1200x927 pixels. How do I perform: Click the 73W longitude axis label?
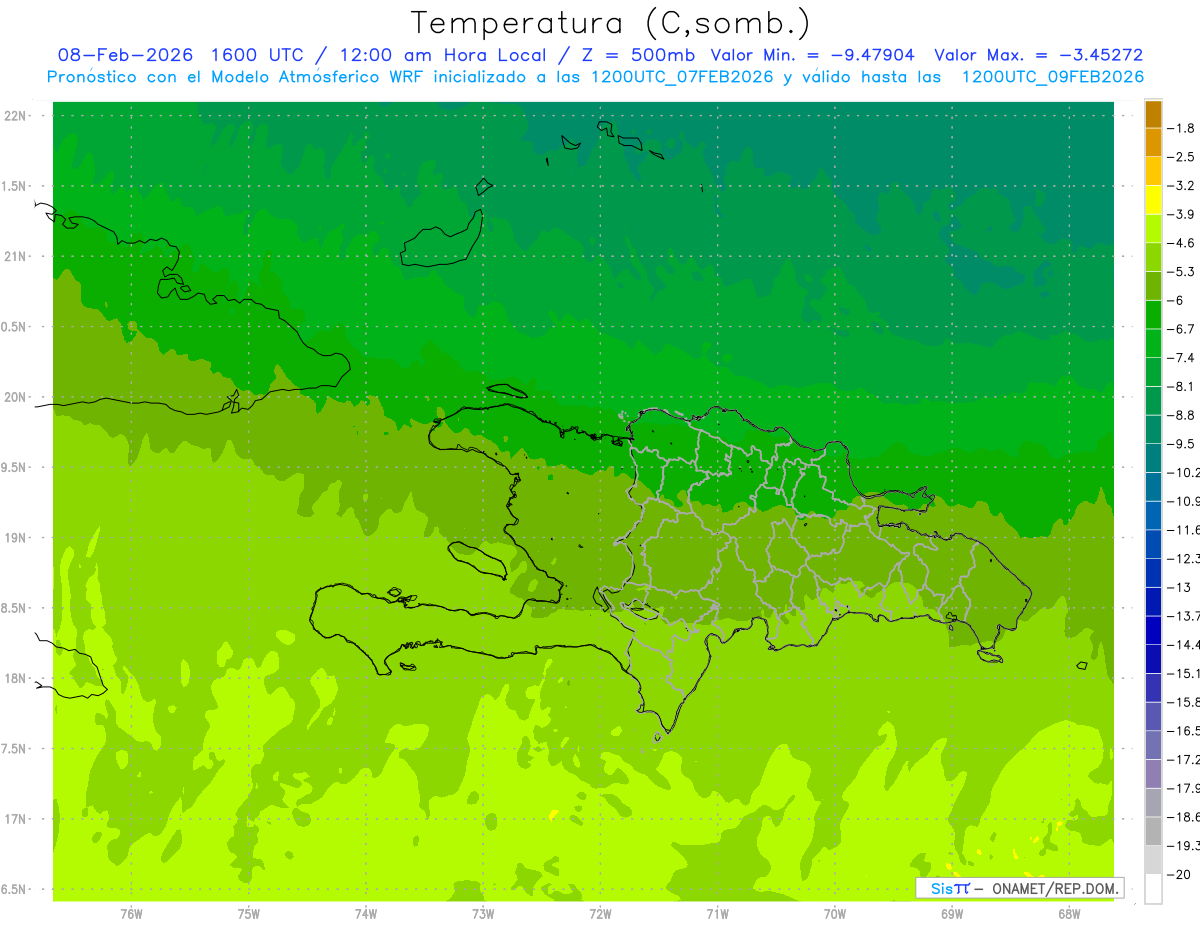pyautogui.click(x=483, y=914)
